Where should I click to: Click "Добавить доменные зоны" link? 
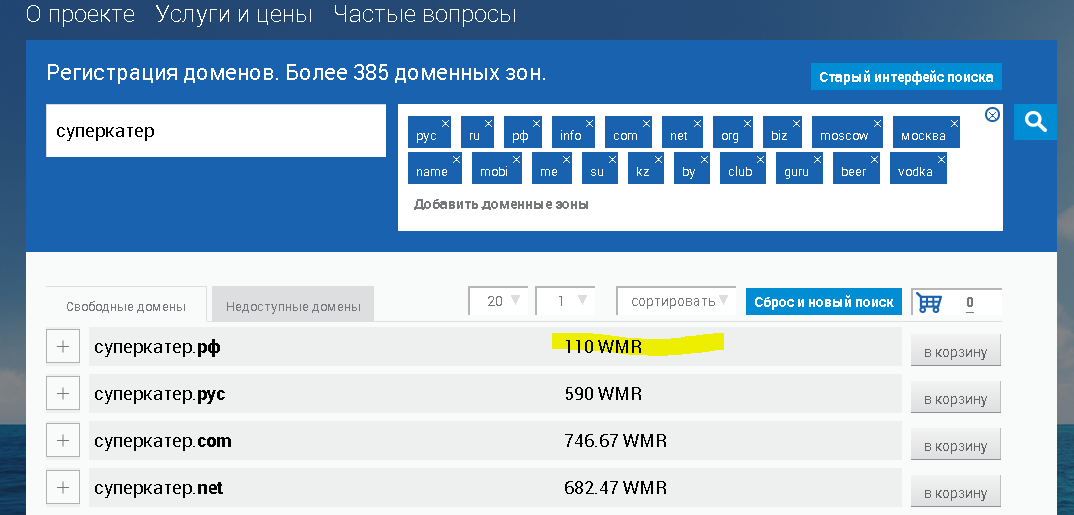501,204
